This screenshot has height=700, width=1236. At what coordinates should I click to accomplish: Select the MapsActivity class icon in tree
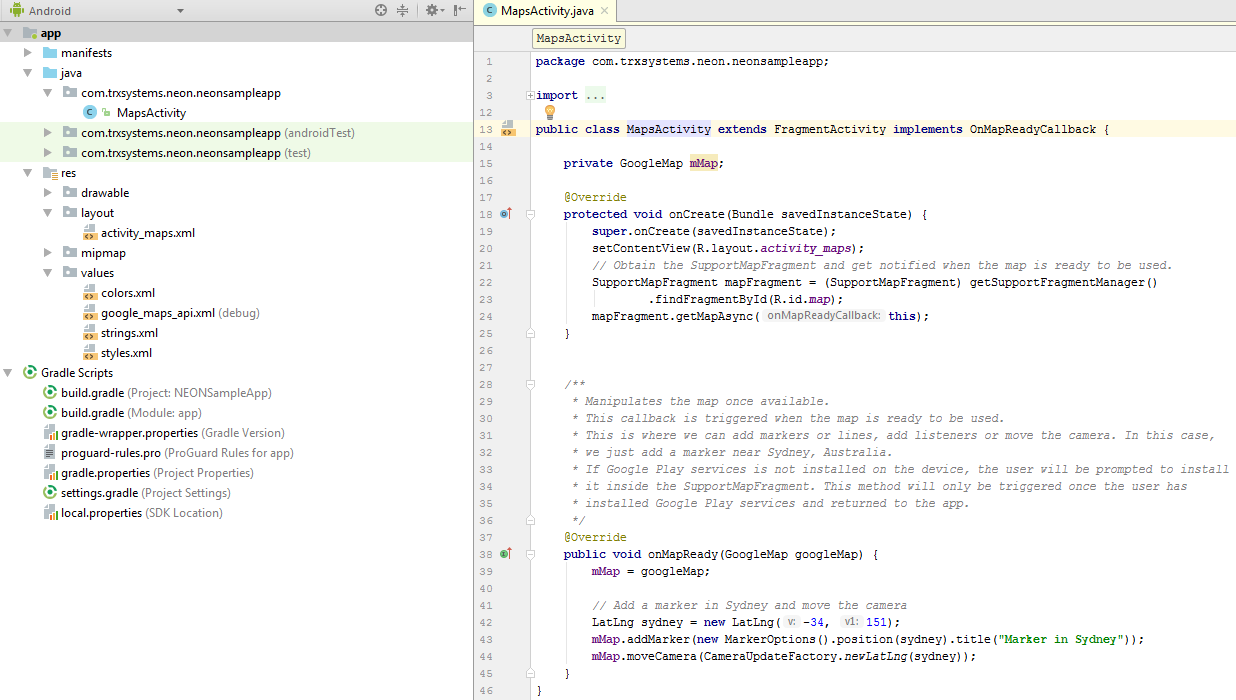[90, 113]
